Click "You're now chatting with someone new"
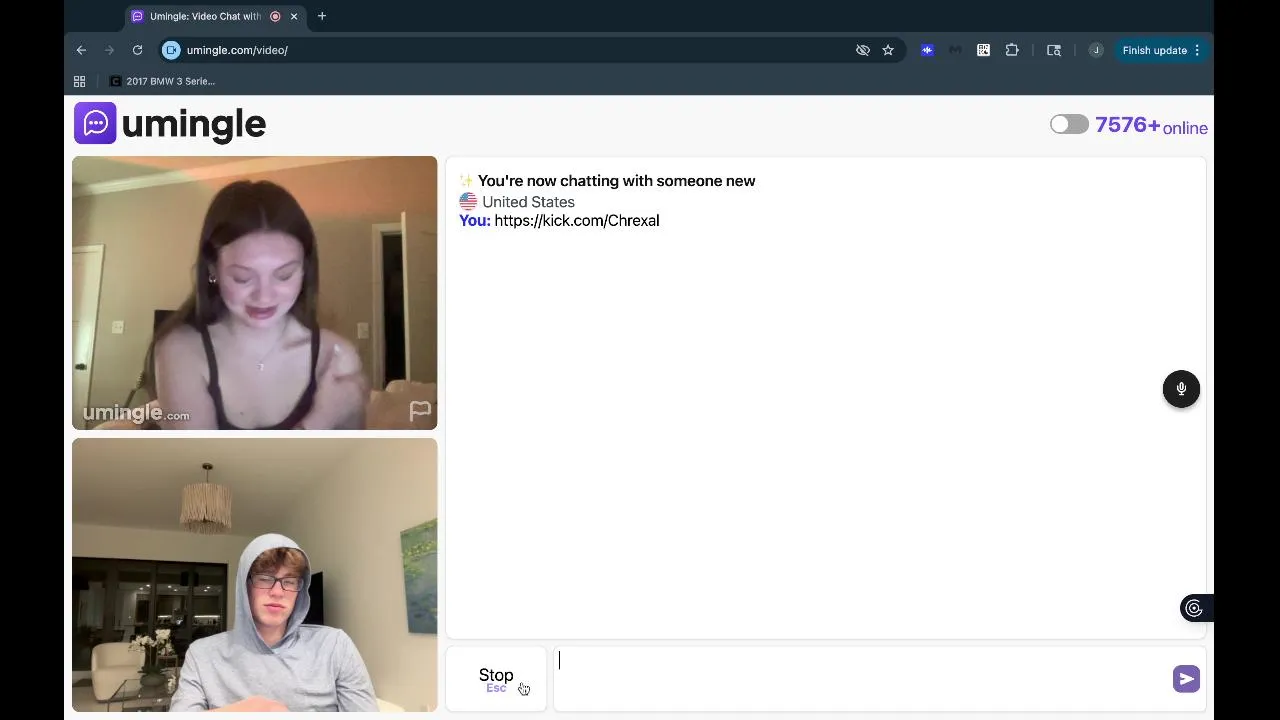The image size is (1280, 720). [x=616, y=181]
